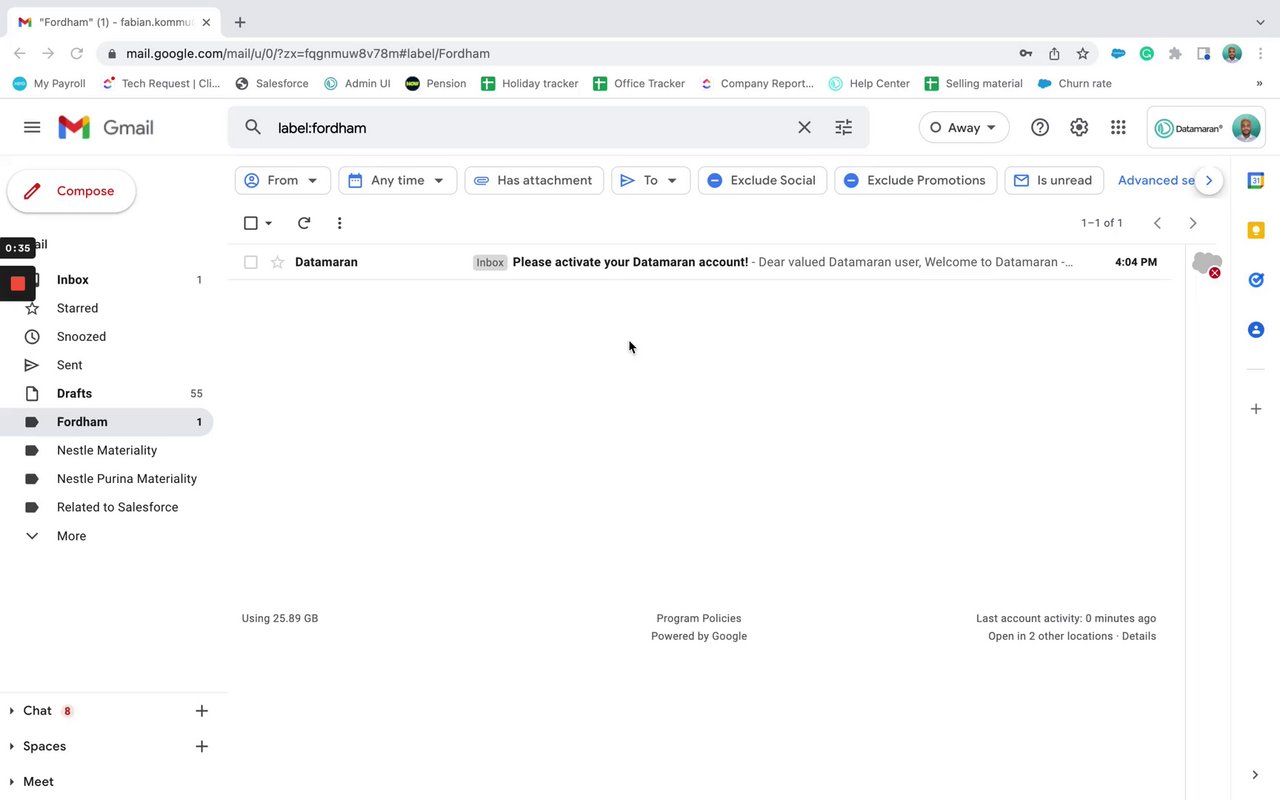Screen dimensions: 1280x800
Task: Open the Support help icon
Action: 1040,127
